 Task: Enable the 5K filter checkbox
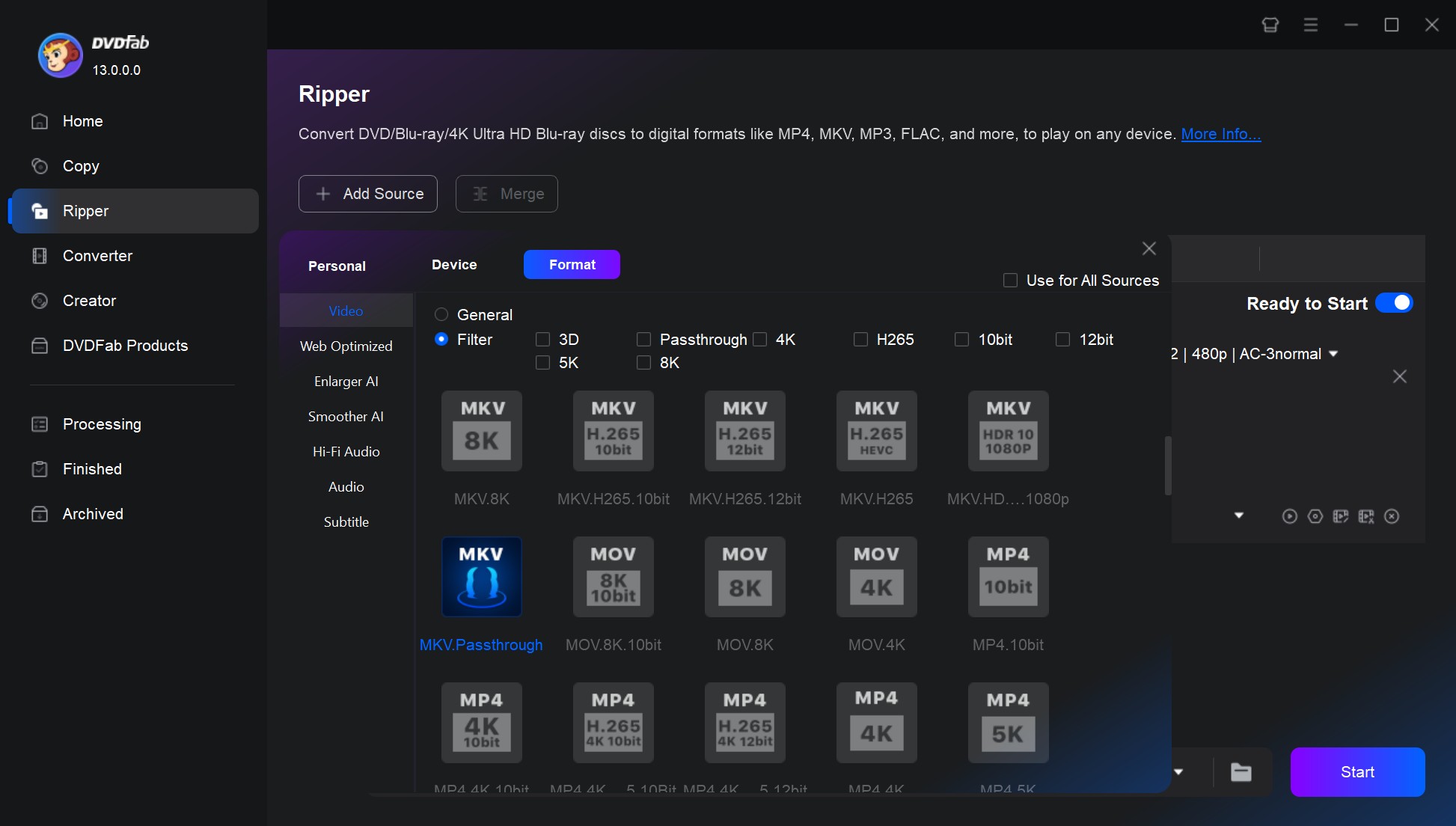coord(543,363)
